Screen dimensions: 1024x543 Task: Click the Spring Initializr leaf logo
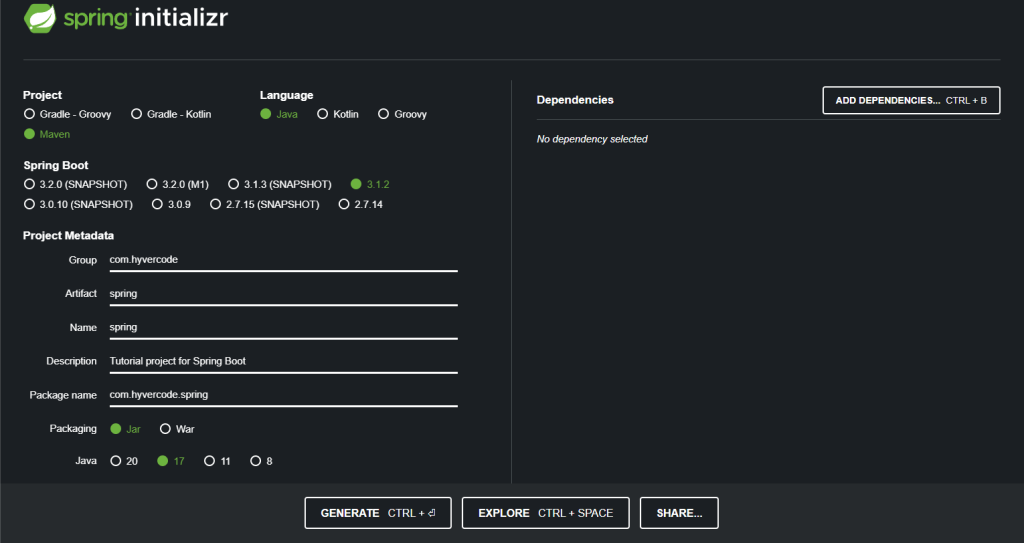pos(40,18)
